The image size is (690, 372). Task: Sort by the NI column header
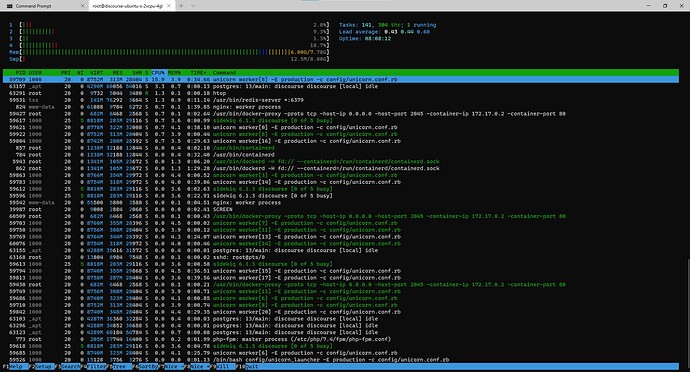[80, 73]
